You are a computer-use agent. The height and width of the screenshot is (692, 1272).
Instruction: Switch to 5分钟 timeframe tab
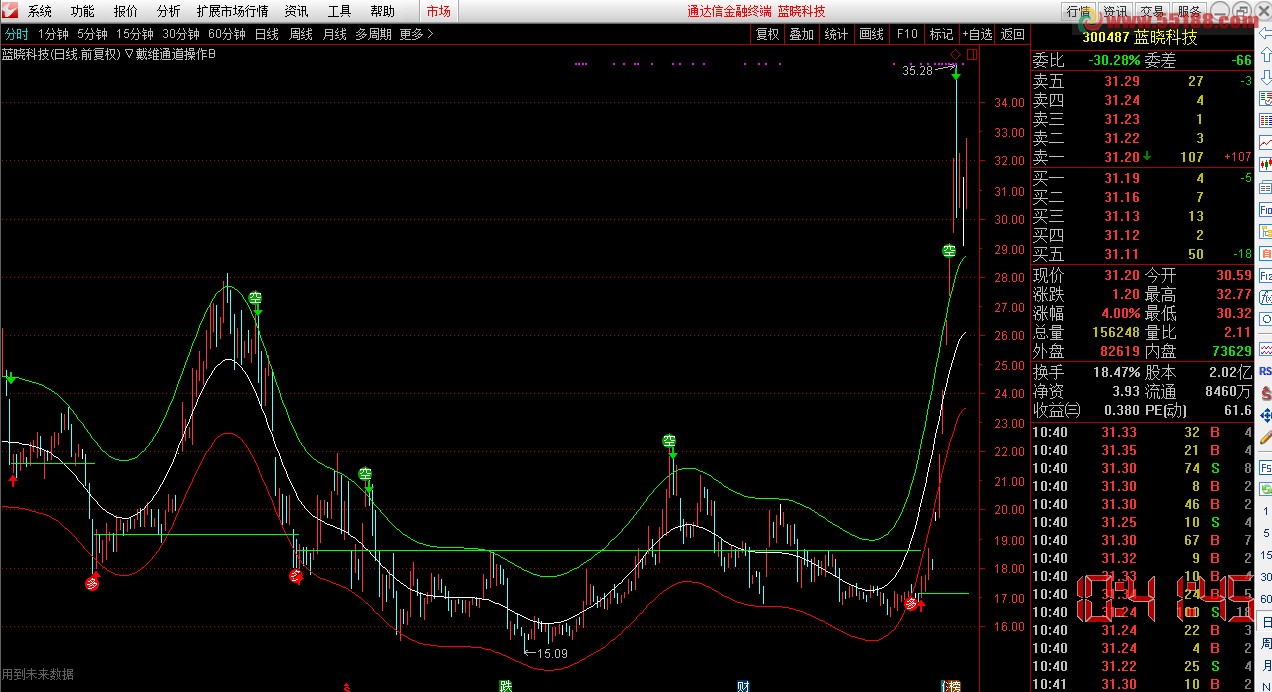point(92,34)
